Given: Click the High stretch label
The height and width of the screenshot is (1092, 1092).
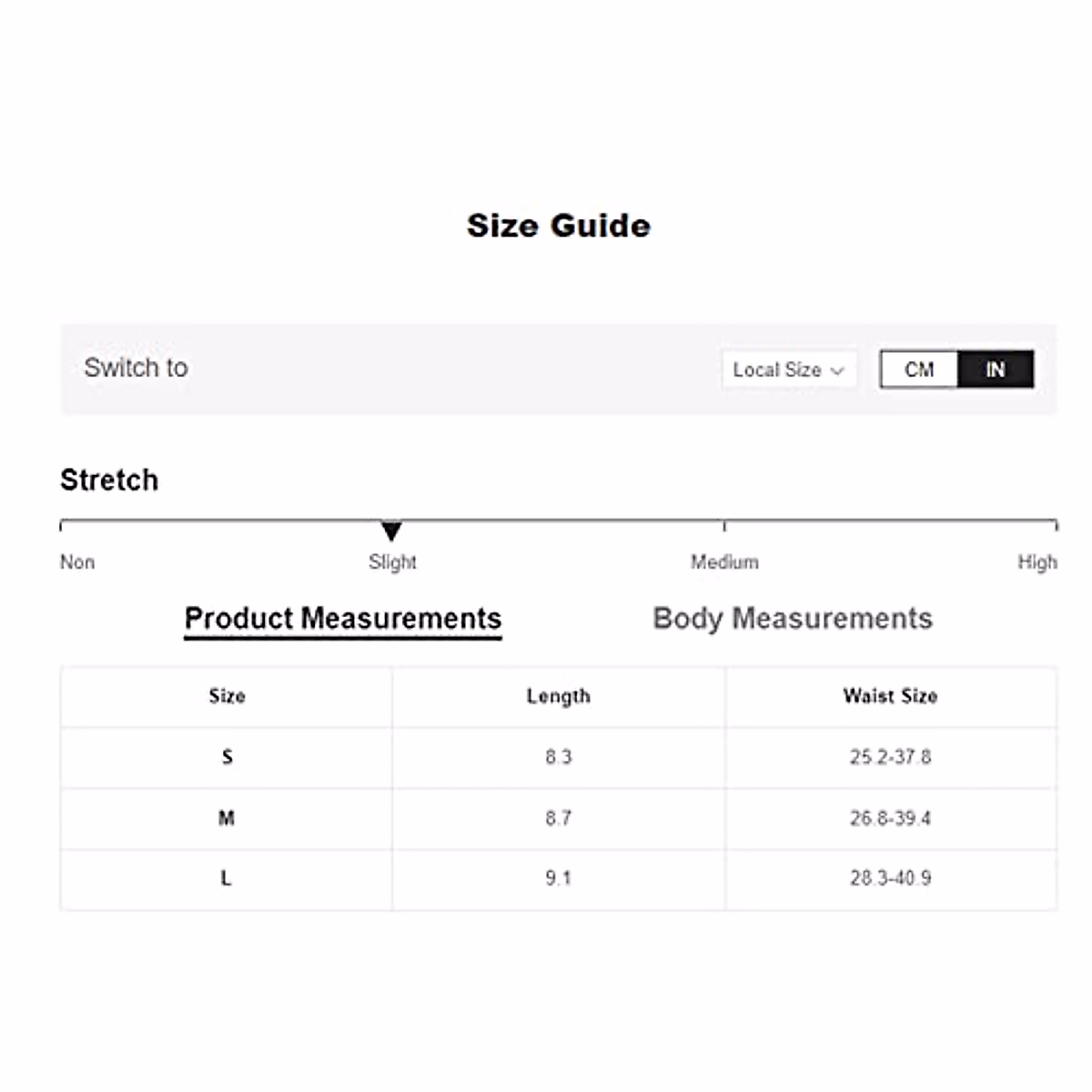Looking at the screenshot, I should pyautogui.click(x=1037, y=562).
